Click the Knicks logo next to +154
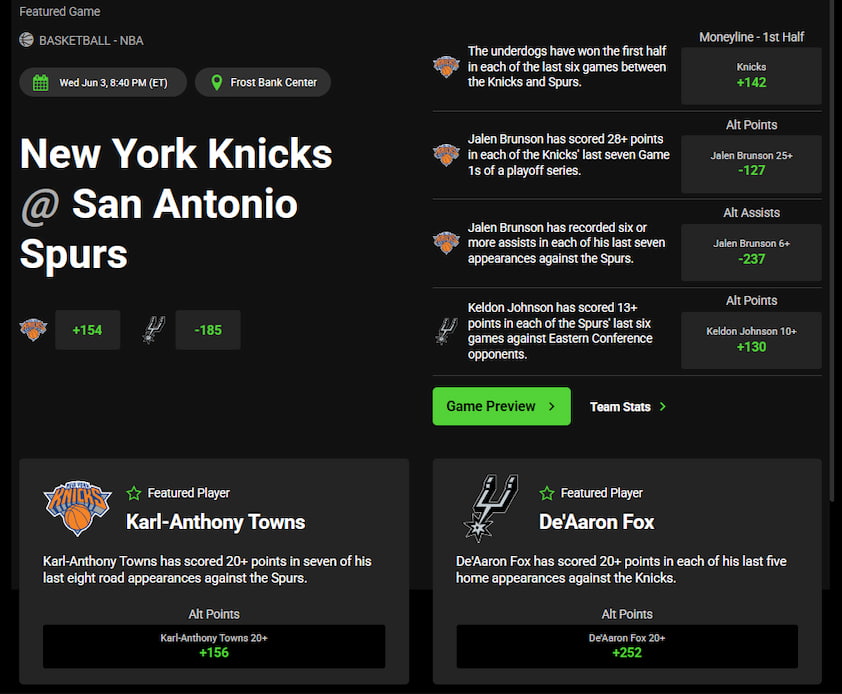The image size is (842, 694). (x=33, y=329)
